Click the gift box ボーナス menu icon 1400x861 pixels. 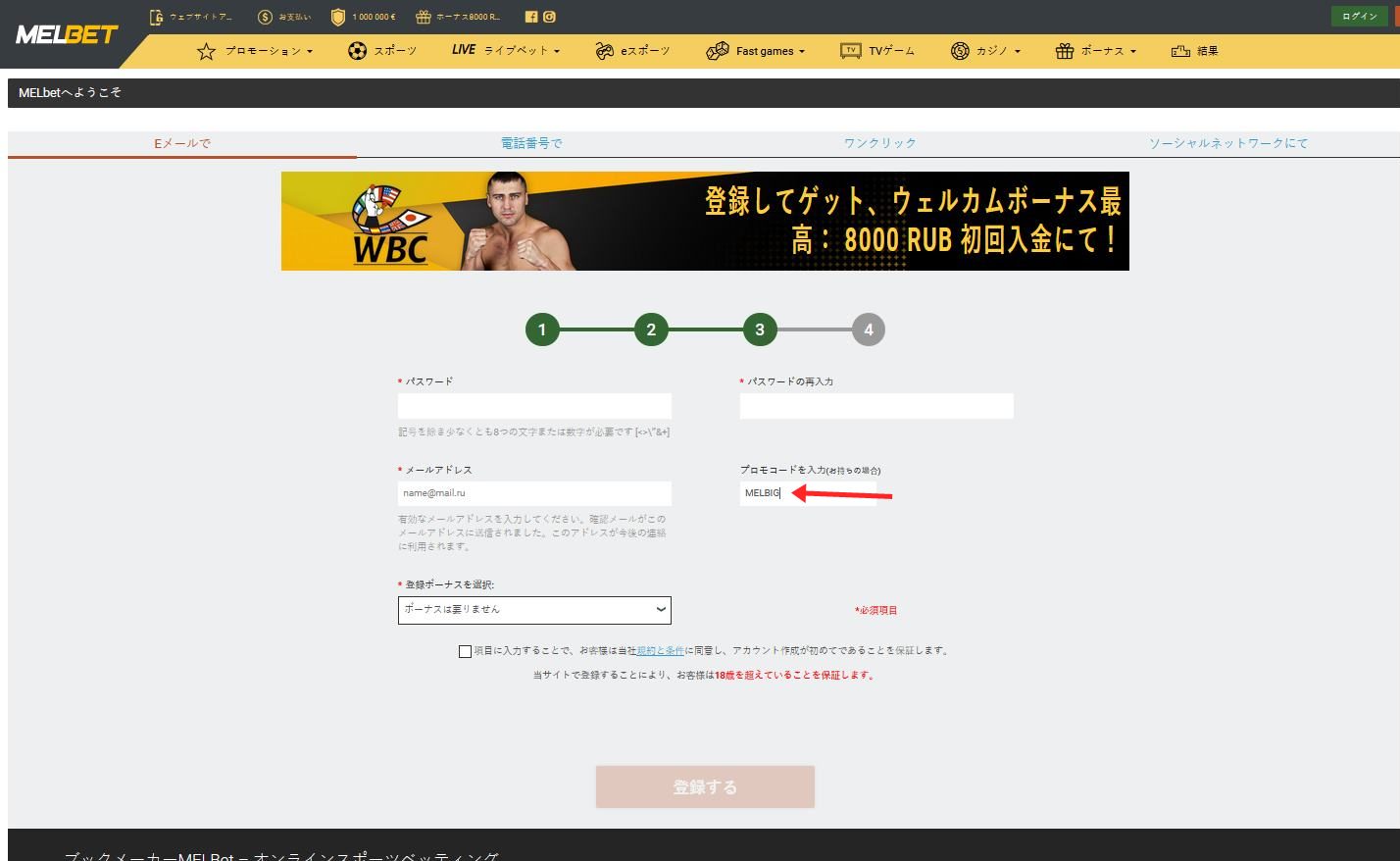click(1065, 51)
